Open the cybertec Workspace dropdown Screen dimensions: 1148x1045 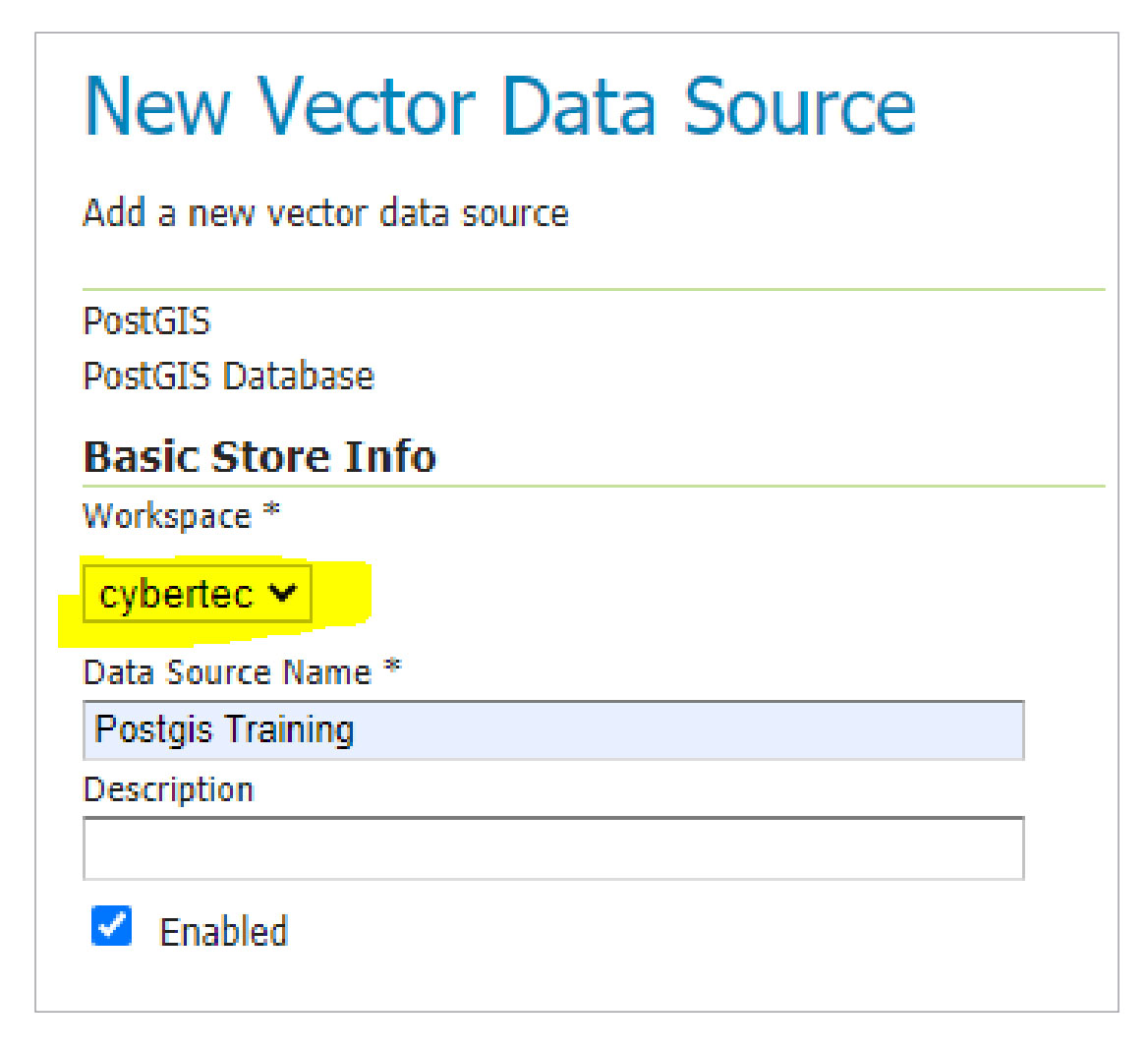197,594
